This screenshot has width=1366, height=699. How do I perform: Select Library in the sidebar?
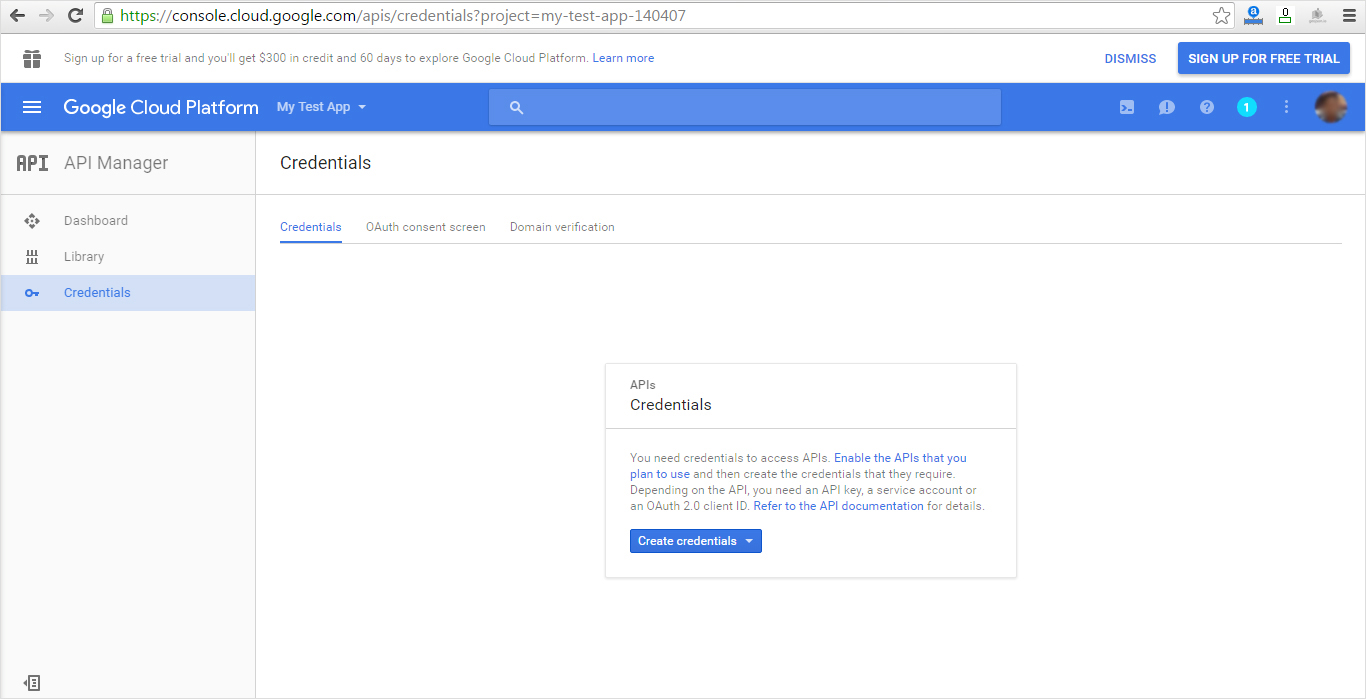pos(128,257)
